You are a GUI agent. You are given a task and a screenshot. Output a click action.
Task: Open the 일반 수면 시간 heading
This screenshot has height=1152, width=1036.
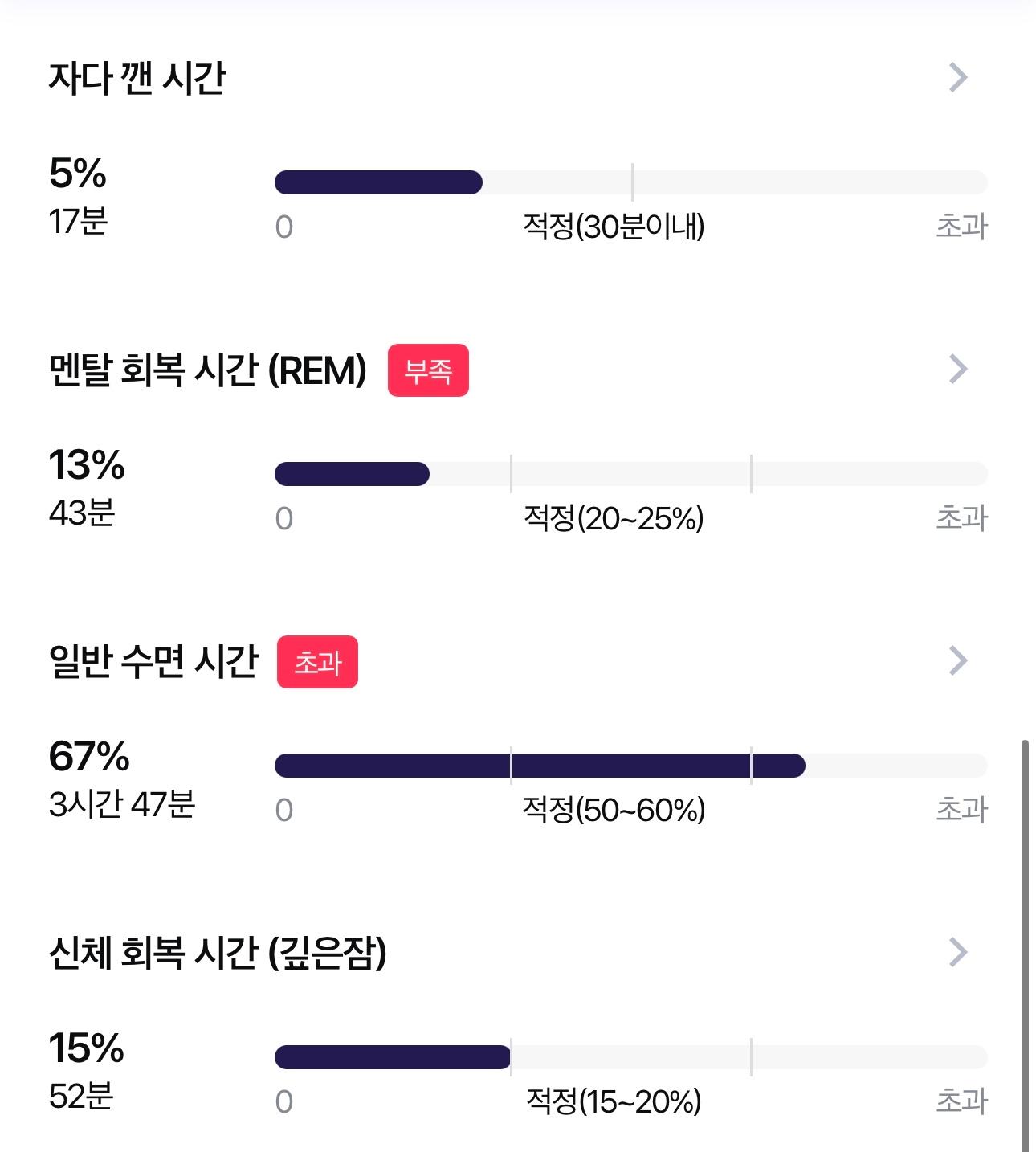click(153, 662)
